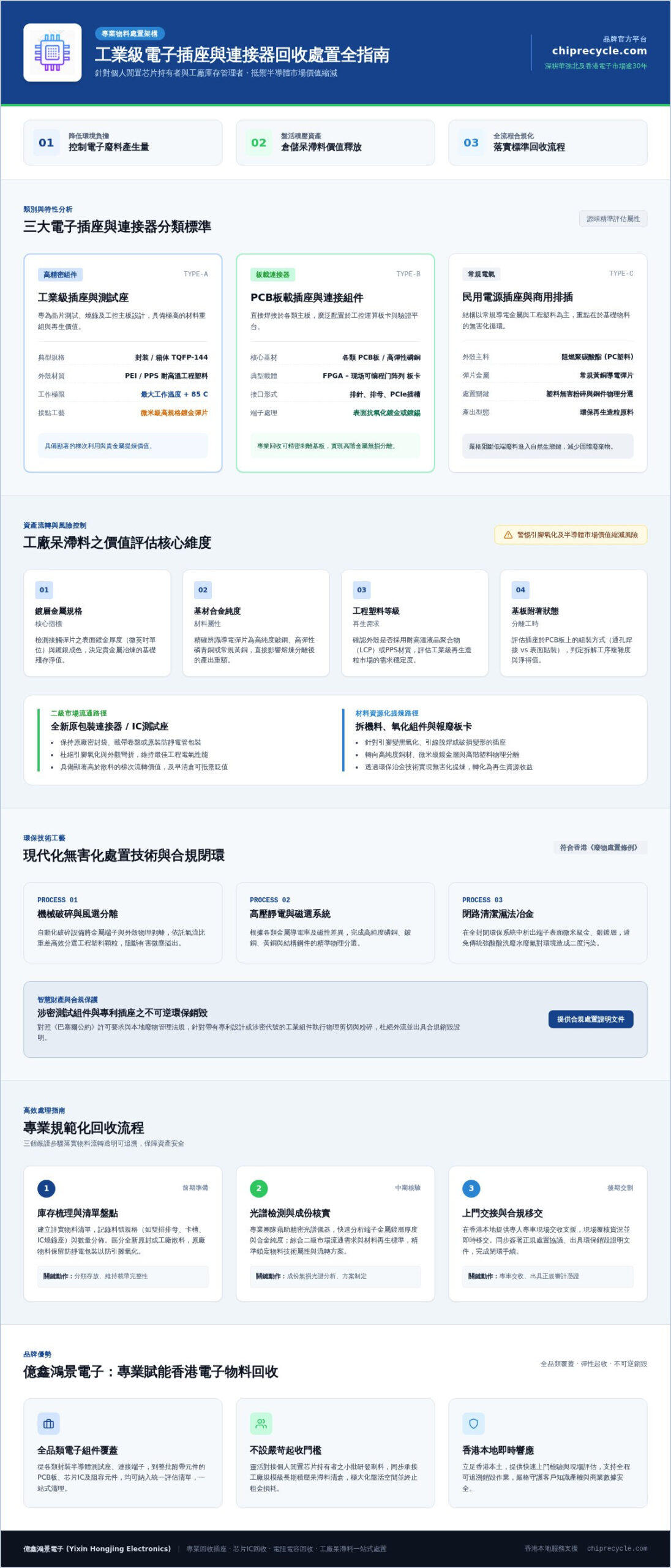Image resolution: width=671 pixels, height=1568 pixels.
Task: Click the 表面抗氧化鍍金或鍍錫 green value
Action: [x=387, y=413]
